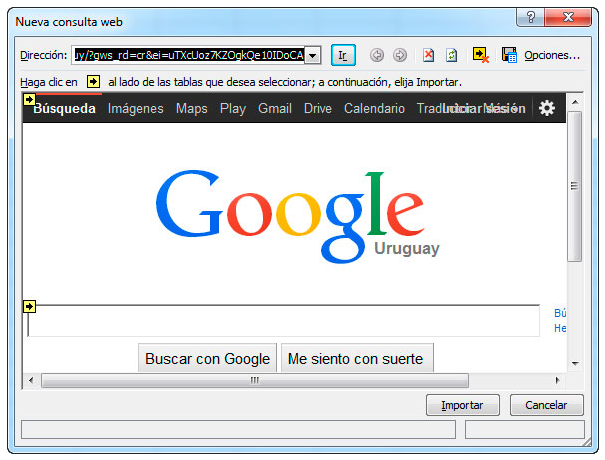Open Gmail in the Google bar

click(275, 108)
